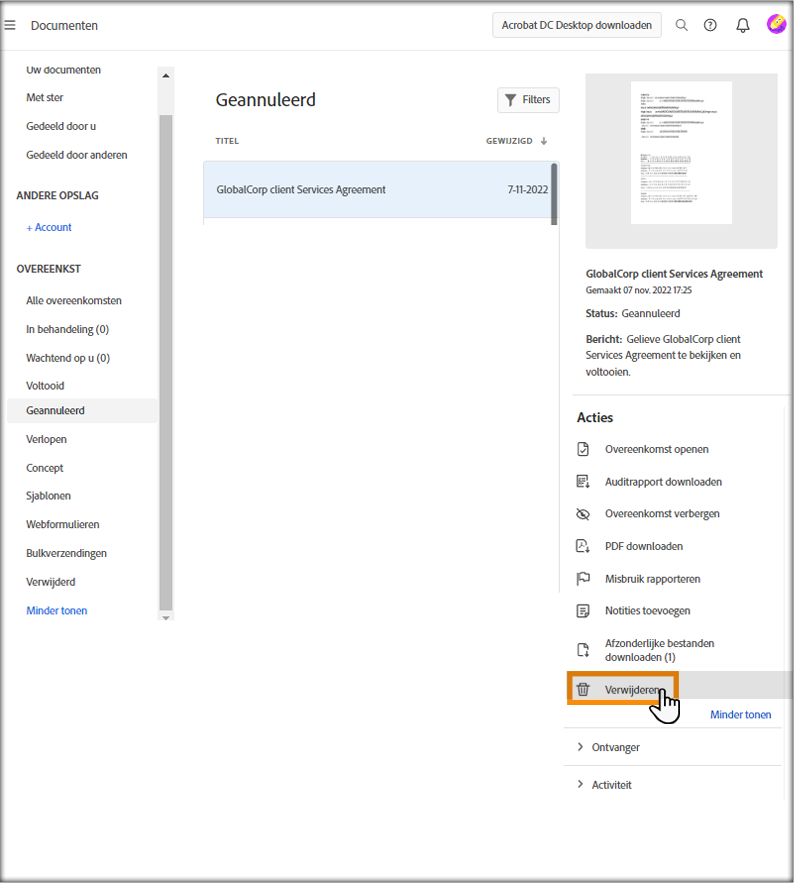Image resolution: width=800 pixels, height=889 pixels.
Task: Collapse sidebar list with Minder tonen
Action: point(57,611)
